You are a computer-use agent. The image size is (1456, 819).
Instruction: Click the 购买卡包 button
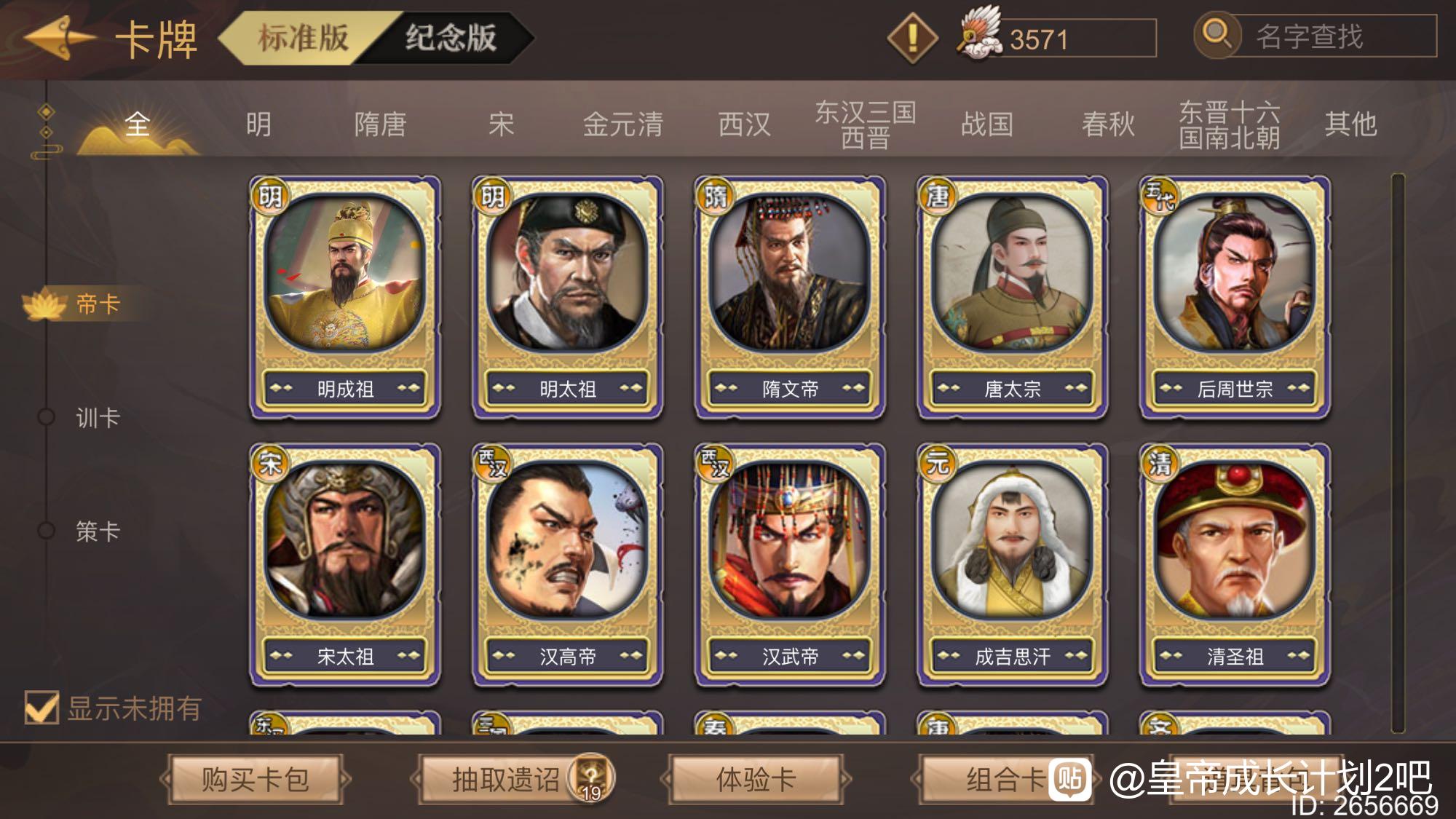tap(256, 780)
